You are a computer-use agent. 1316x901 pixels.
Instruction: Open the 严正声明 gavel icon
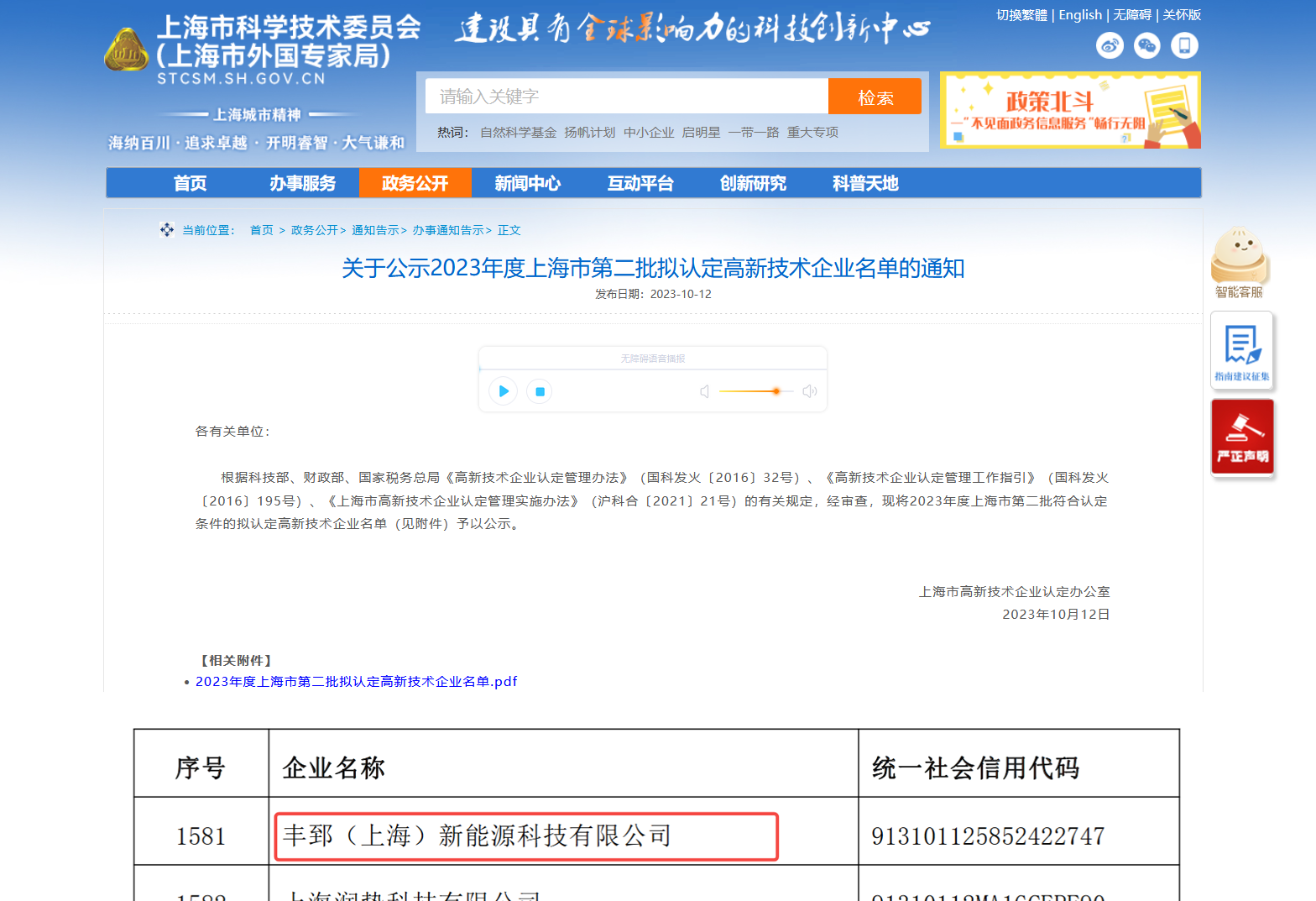[x=1242, y=437]
